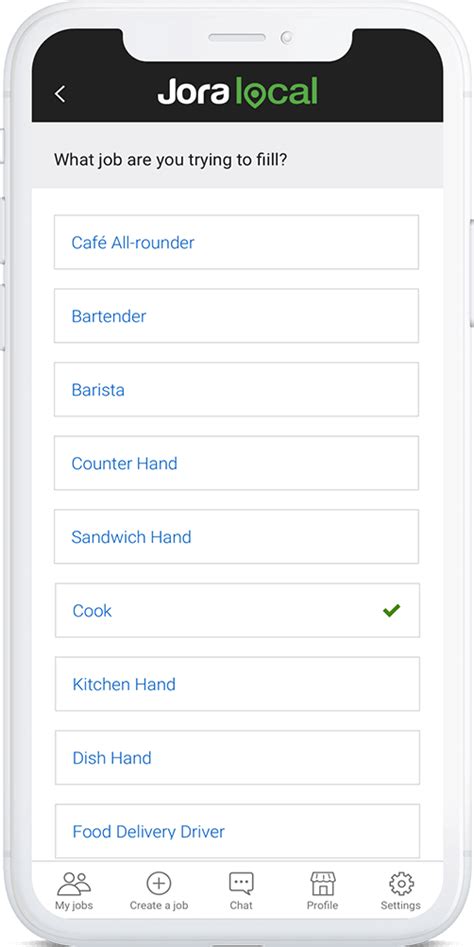Tap the Create a job plus icon

[159, 884]
